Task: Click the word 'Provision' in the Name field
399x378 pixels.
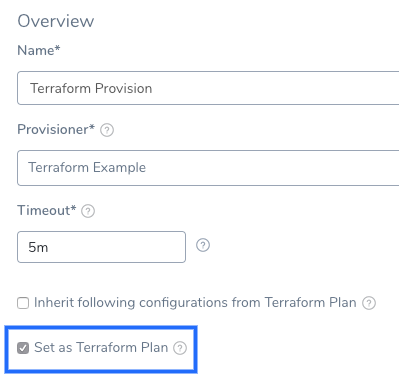Action: 123,88
